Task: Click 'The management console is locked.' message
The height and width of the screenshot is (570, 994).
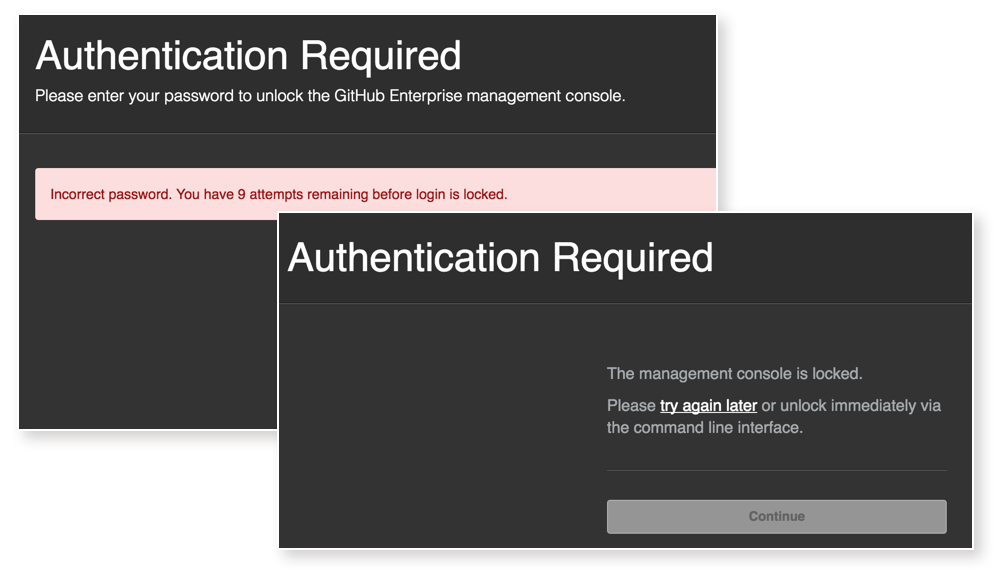Action: point(735,373)
